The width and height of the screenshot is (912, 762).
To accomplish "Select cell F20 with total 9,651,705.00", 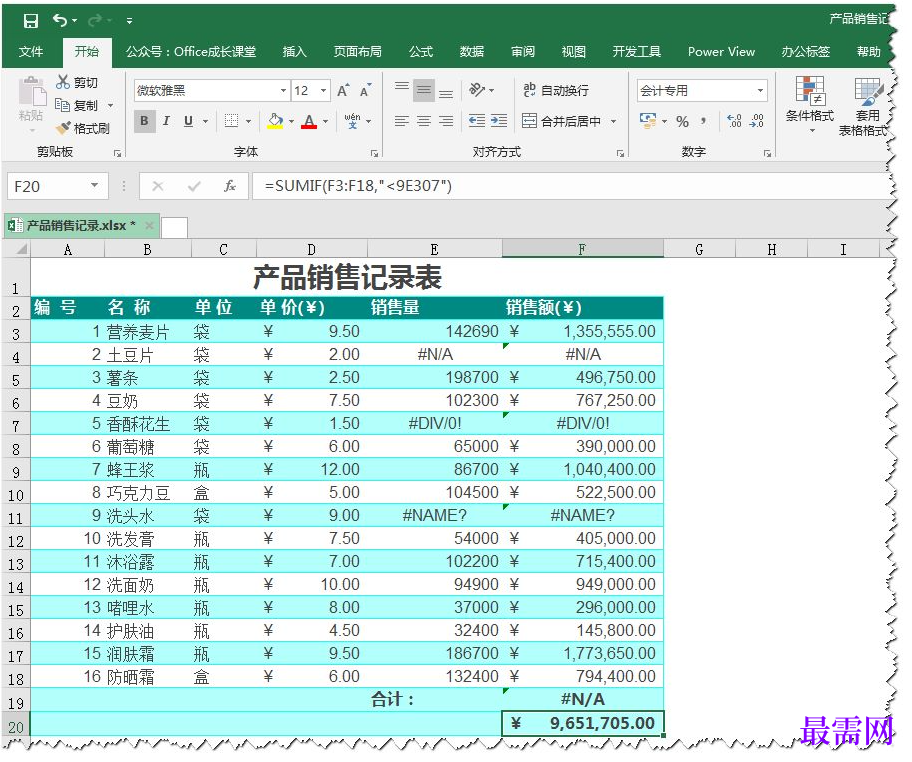I will (582, 723).
